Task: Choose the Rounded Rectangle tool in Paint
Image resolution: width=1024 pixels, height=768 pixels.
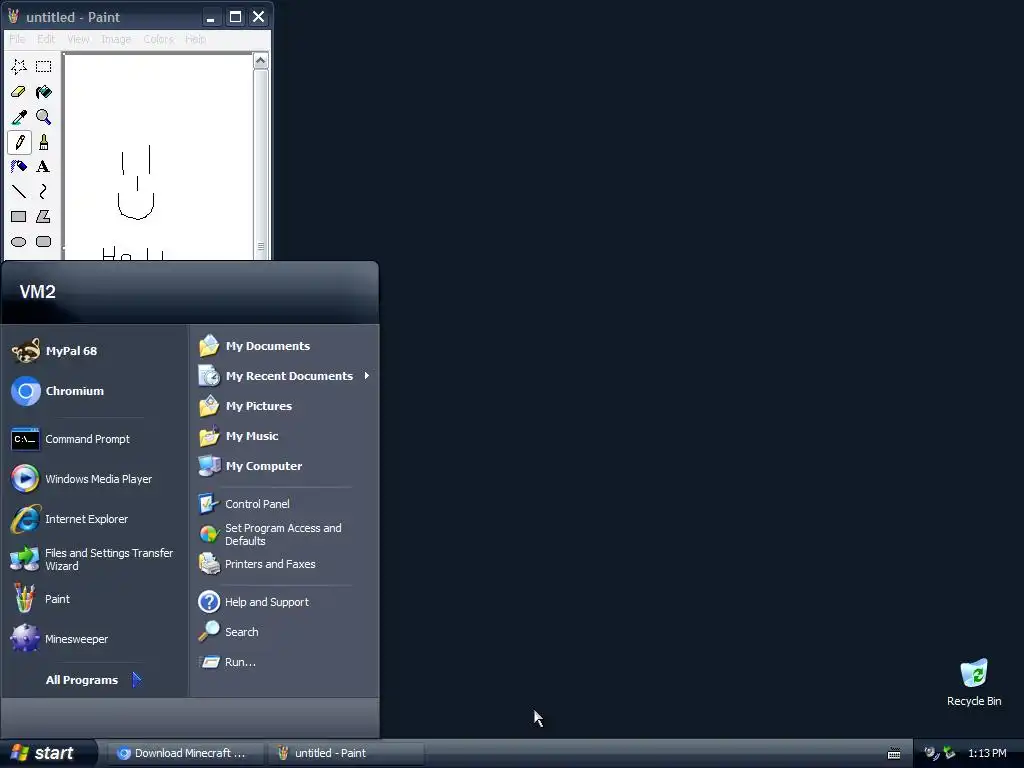Action: click(44, 242)
